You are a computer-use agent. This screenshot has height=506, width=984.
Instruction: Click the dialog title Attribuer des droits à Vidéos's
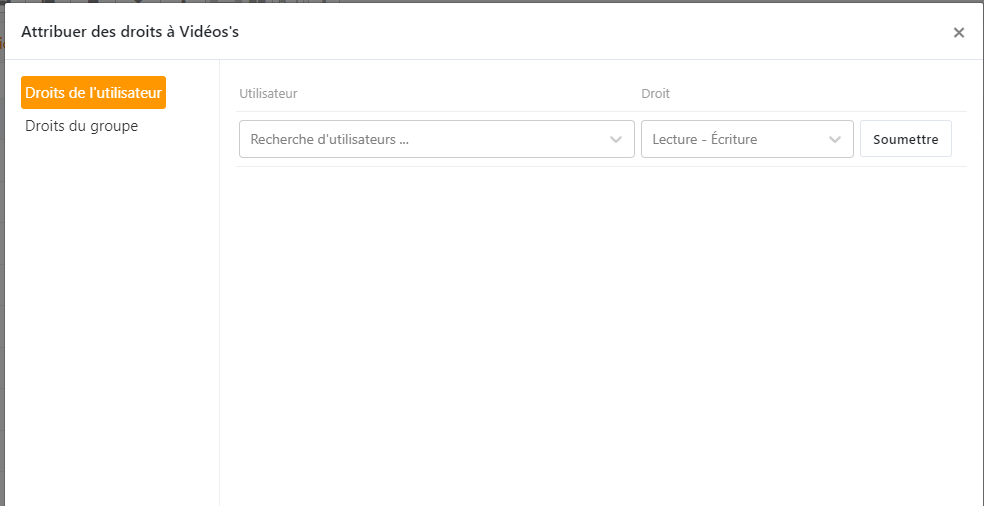[x=130, y=32]
